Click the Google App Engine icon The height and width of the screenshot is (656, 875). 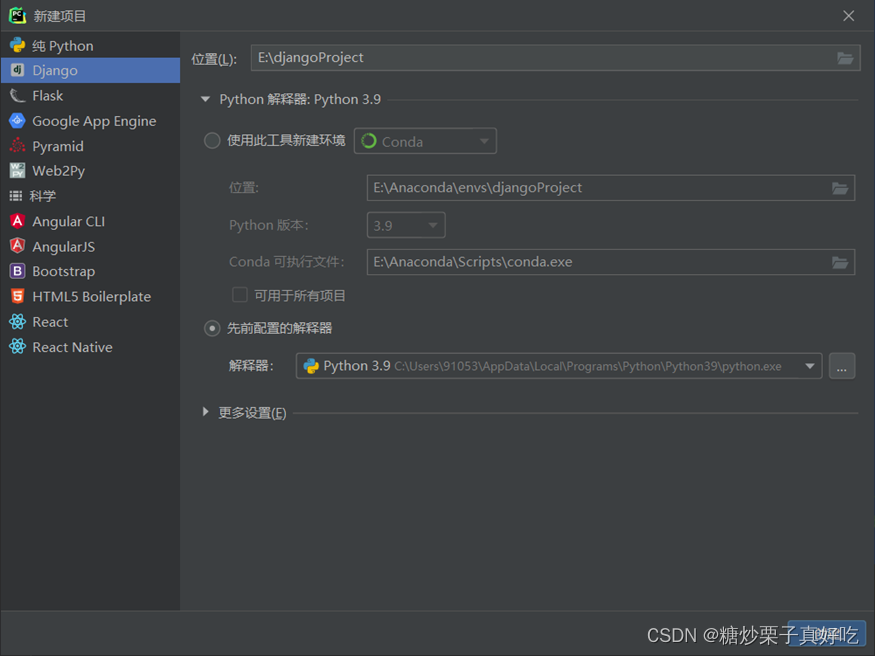pyautogui.click(x=17, y=120)
